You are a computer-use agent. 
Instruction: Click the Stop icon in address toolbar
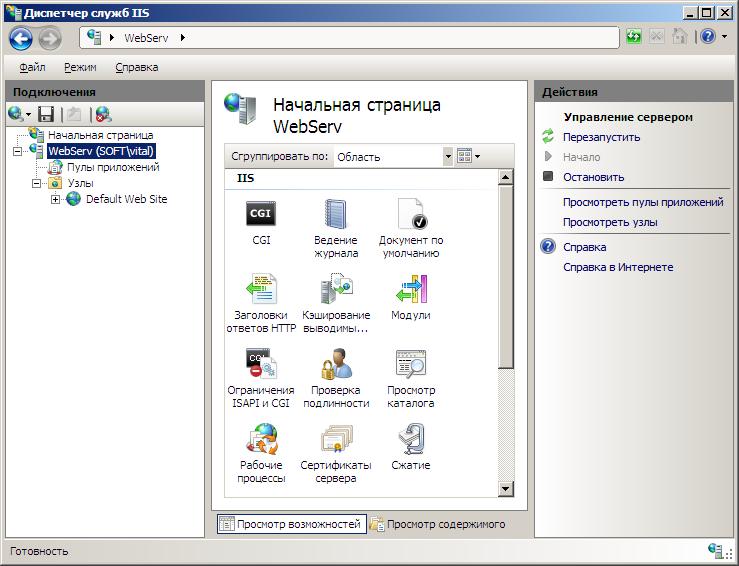[x=657, y=36]
